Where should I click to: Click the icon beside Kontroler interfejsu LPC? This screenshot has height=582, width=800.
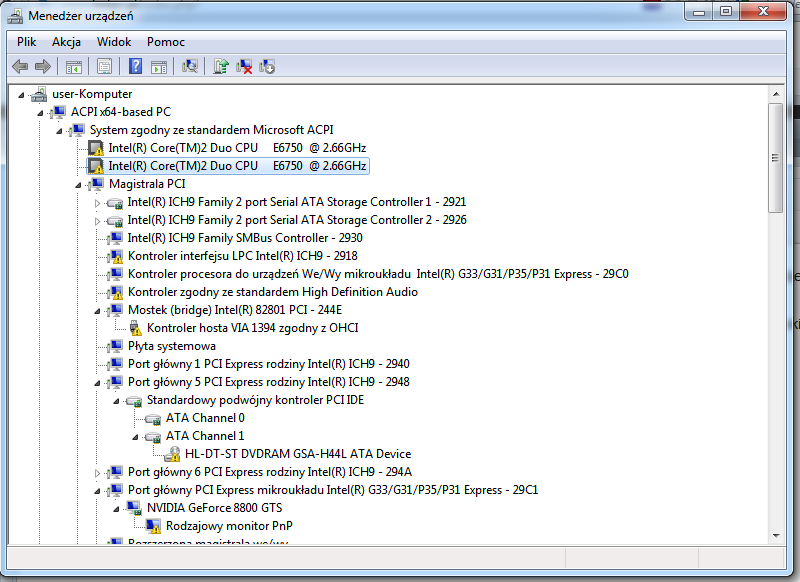(116, 256)
